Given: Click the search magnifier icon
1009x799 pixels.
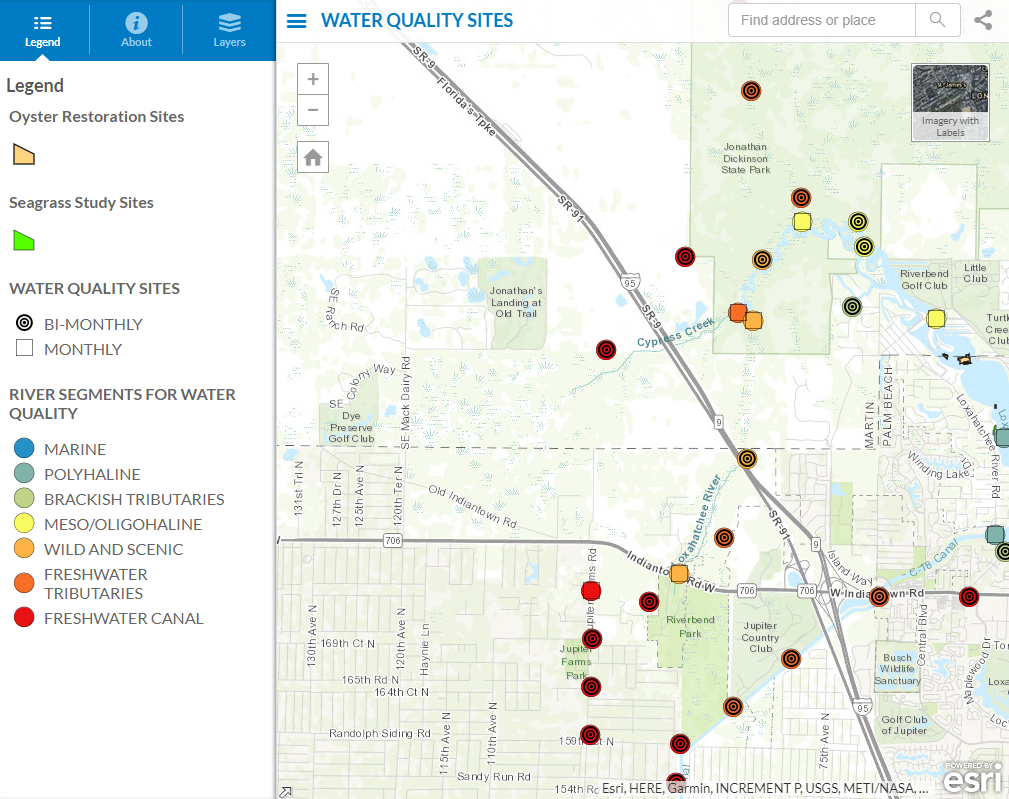Looking at the screenshot, I should tap(937, 20).
